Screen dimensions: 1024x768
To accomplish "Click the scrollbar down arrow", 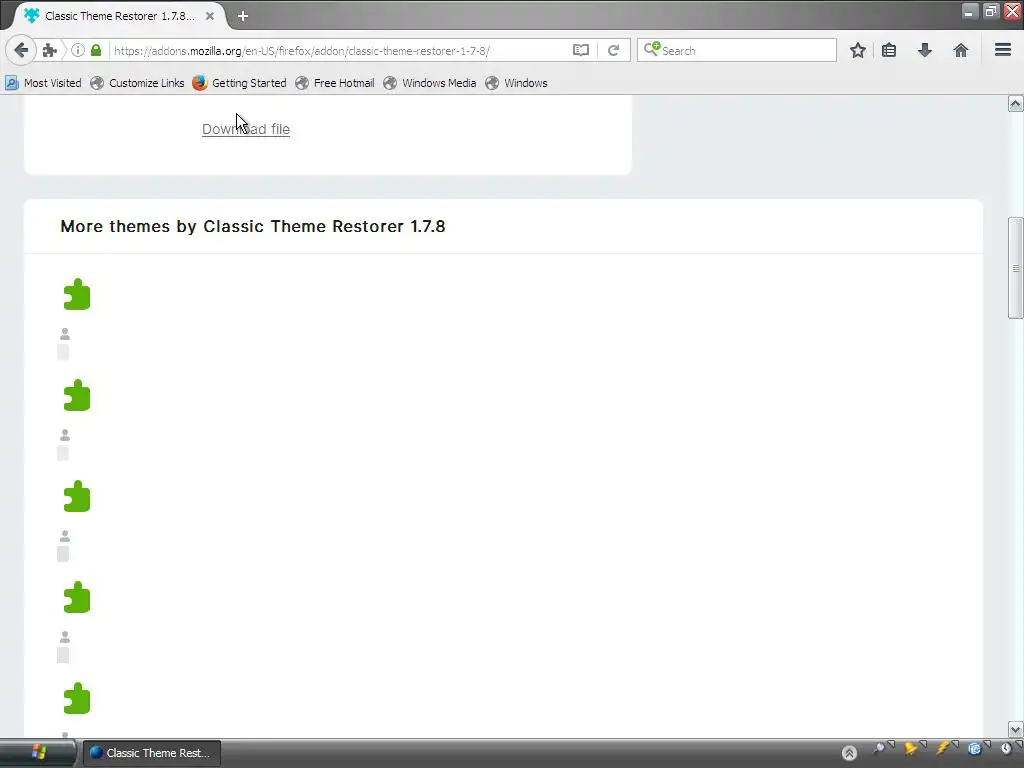I will (1016, 729).
